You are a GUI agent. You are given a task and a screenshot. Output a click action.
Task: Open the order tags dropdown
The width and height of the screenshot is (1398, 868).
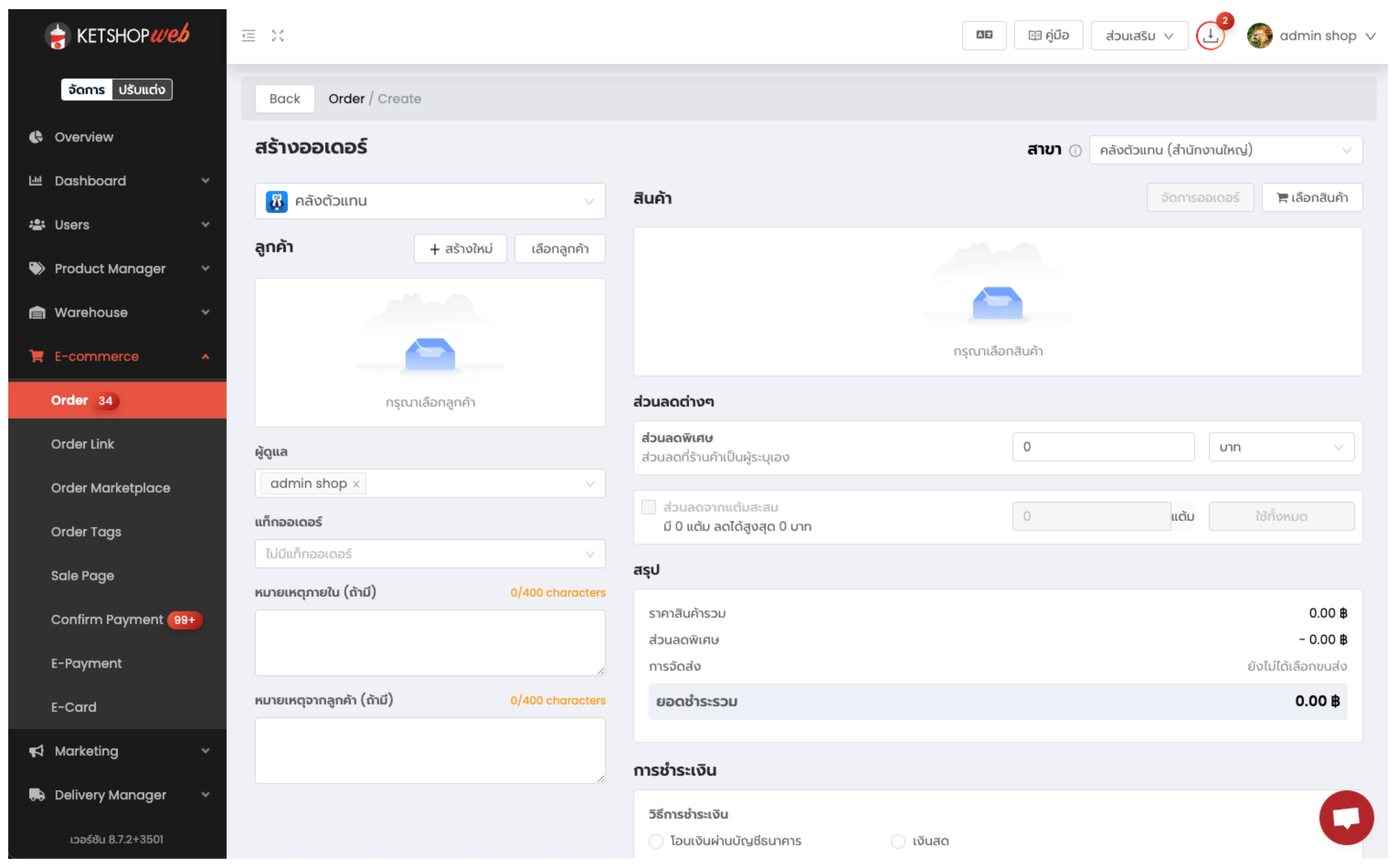(429, 554)
